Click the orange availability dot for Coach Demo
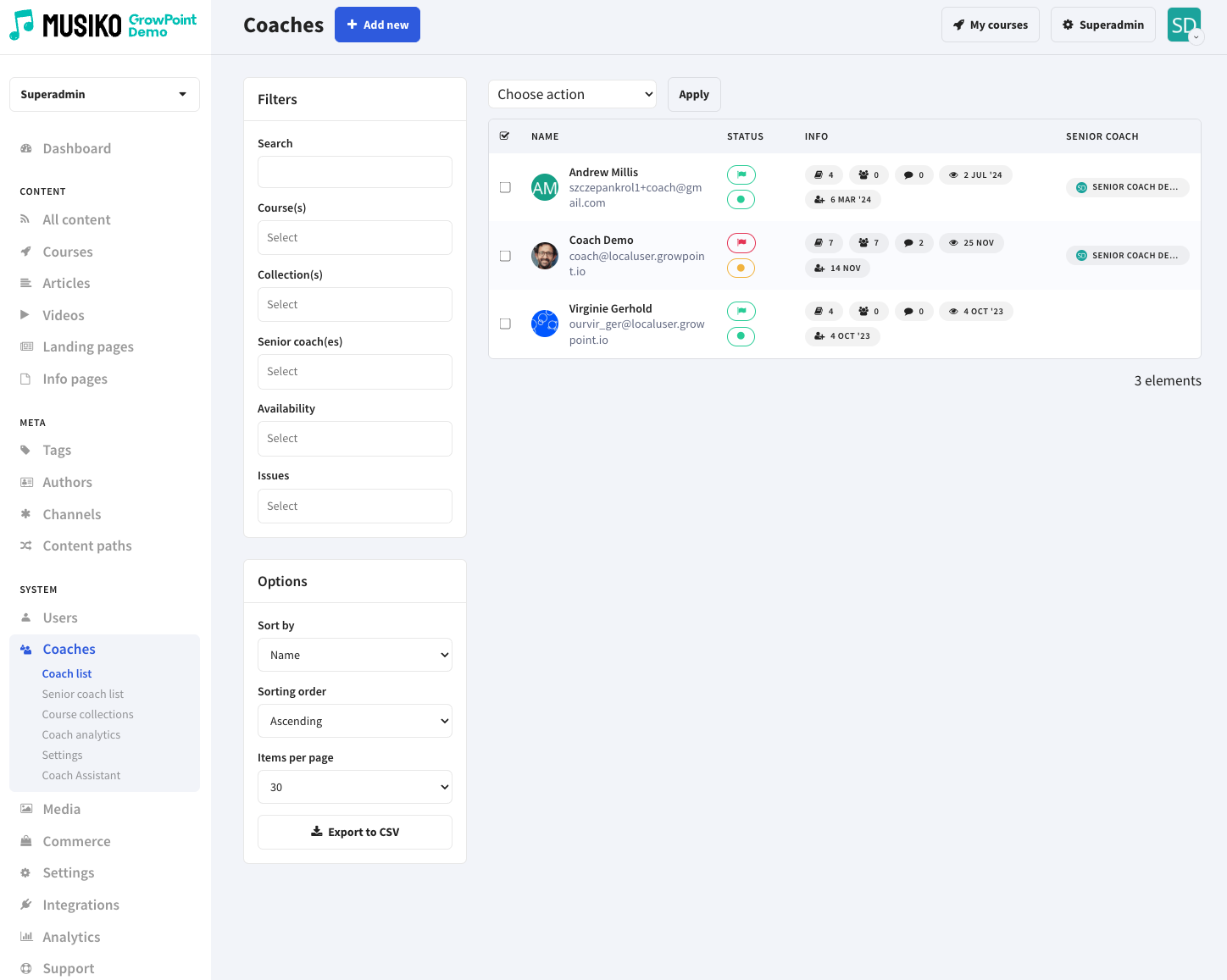The height and width of the screenshot is (980, 1227). 741,269
